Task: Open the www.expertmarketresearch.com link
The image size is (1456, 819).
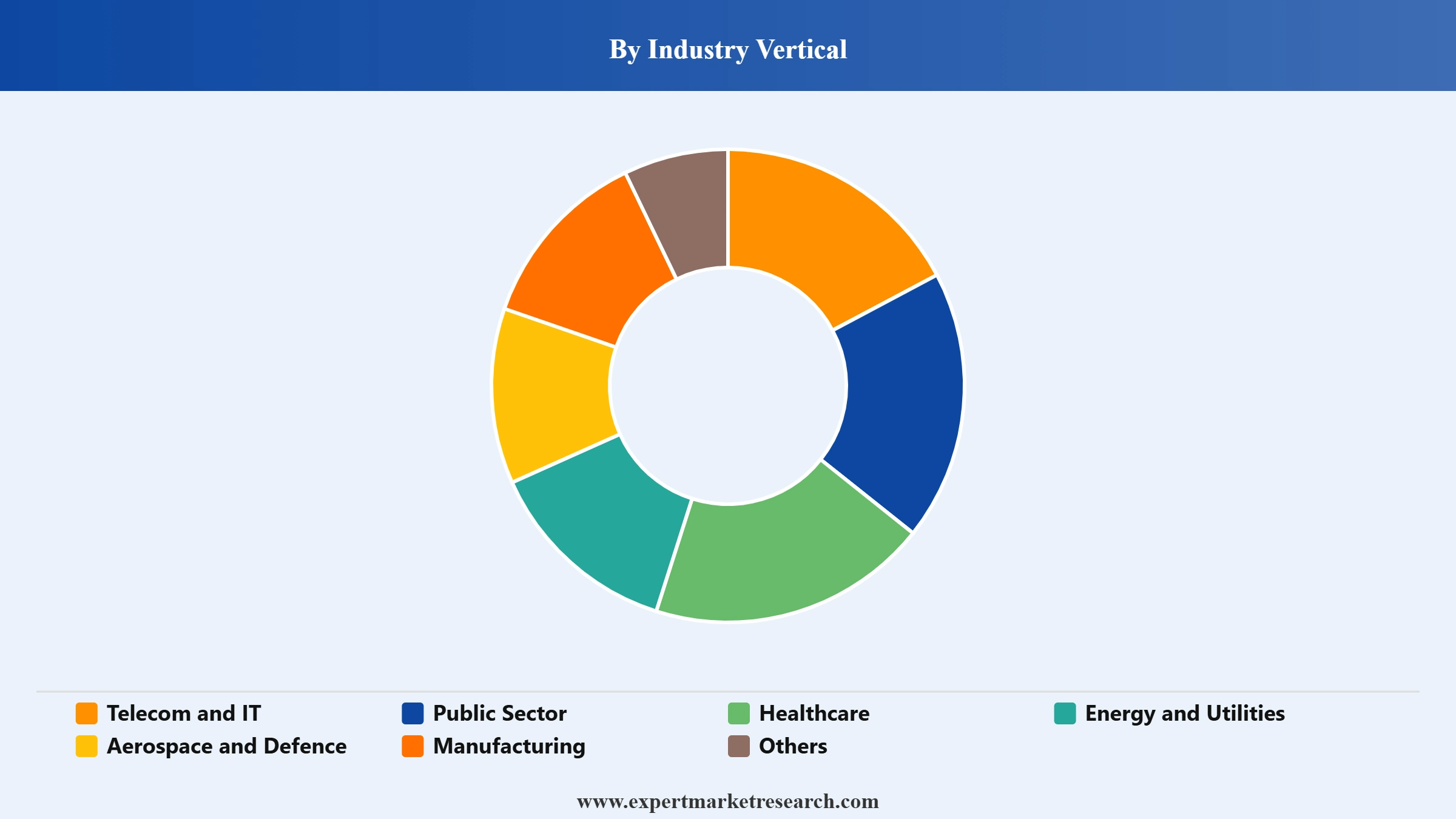Action: click(728, 801)
